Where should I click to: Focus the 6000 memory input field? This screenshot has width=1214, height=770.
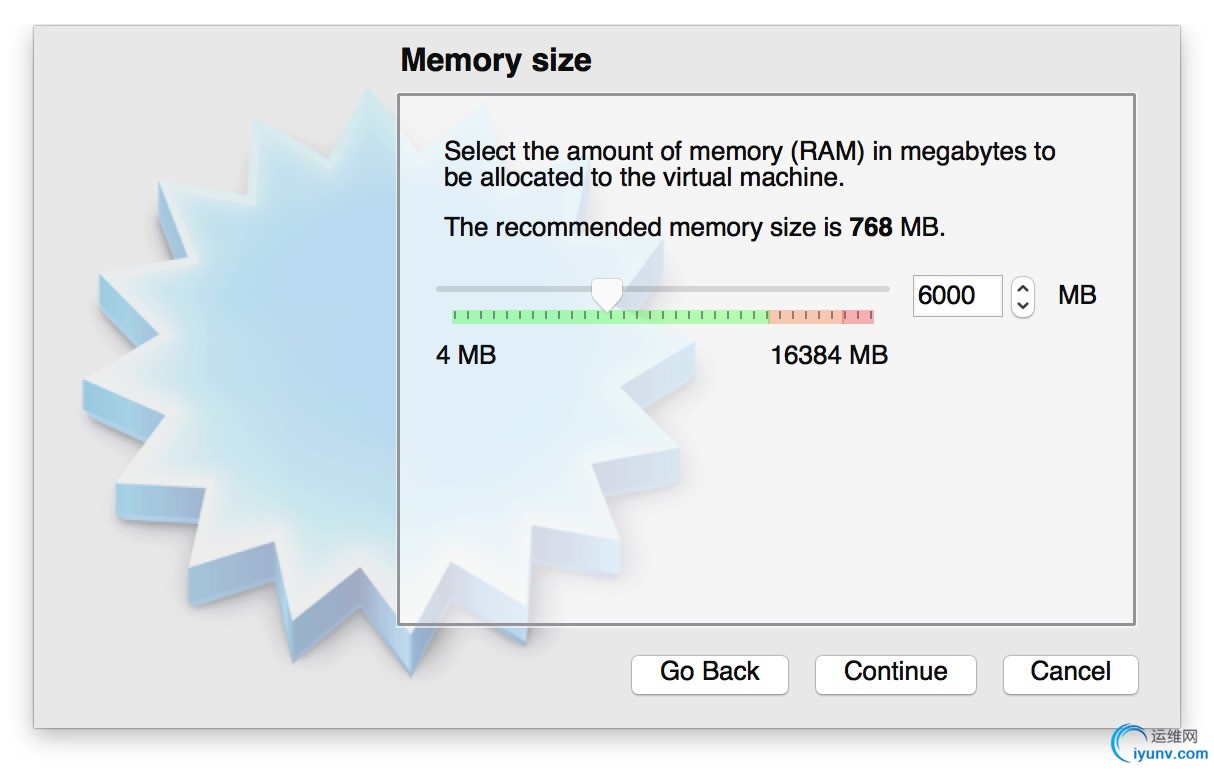point(957,296)
